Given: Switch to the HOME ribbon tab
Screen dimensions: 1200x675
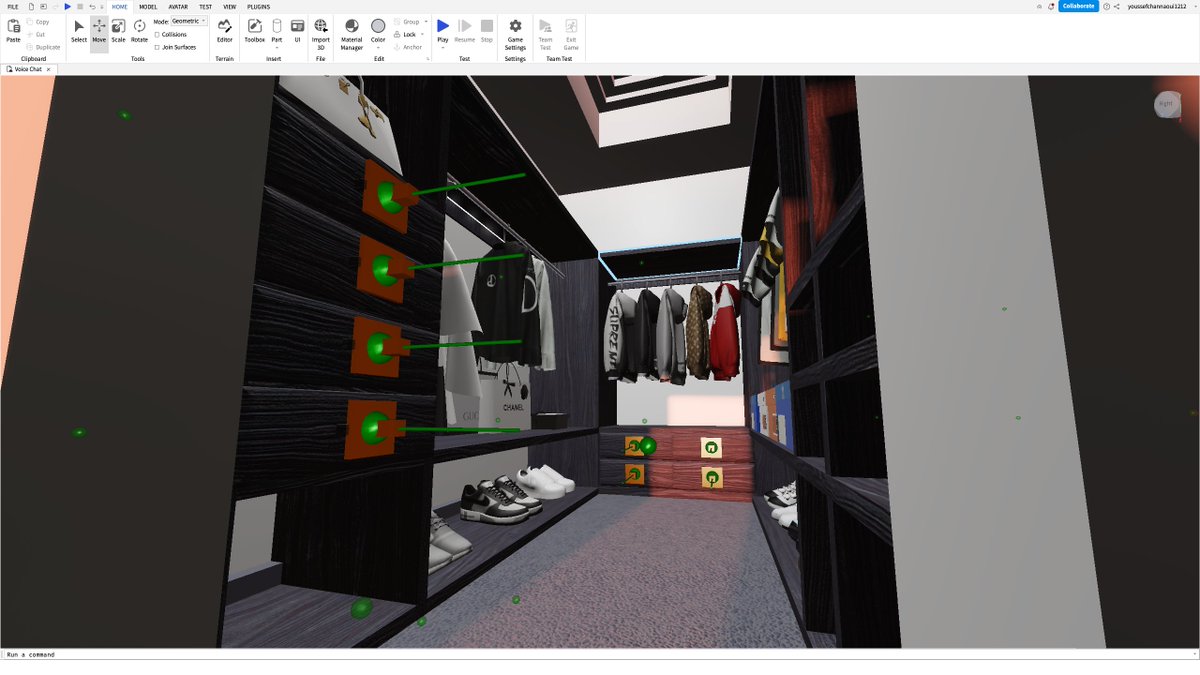Looking at the screenshot, I should (x=119, y=7).
